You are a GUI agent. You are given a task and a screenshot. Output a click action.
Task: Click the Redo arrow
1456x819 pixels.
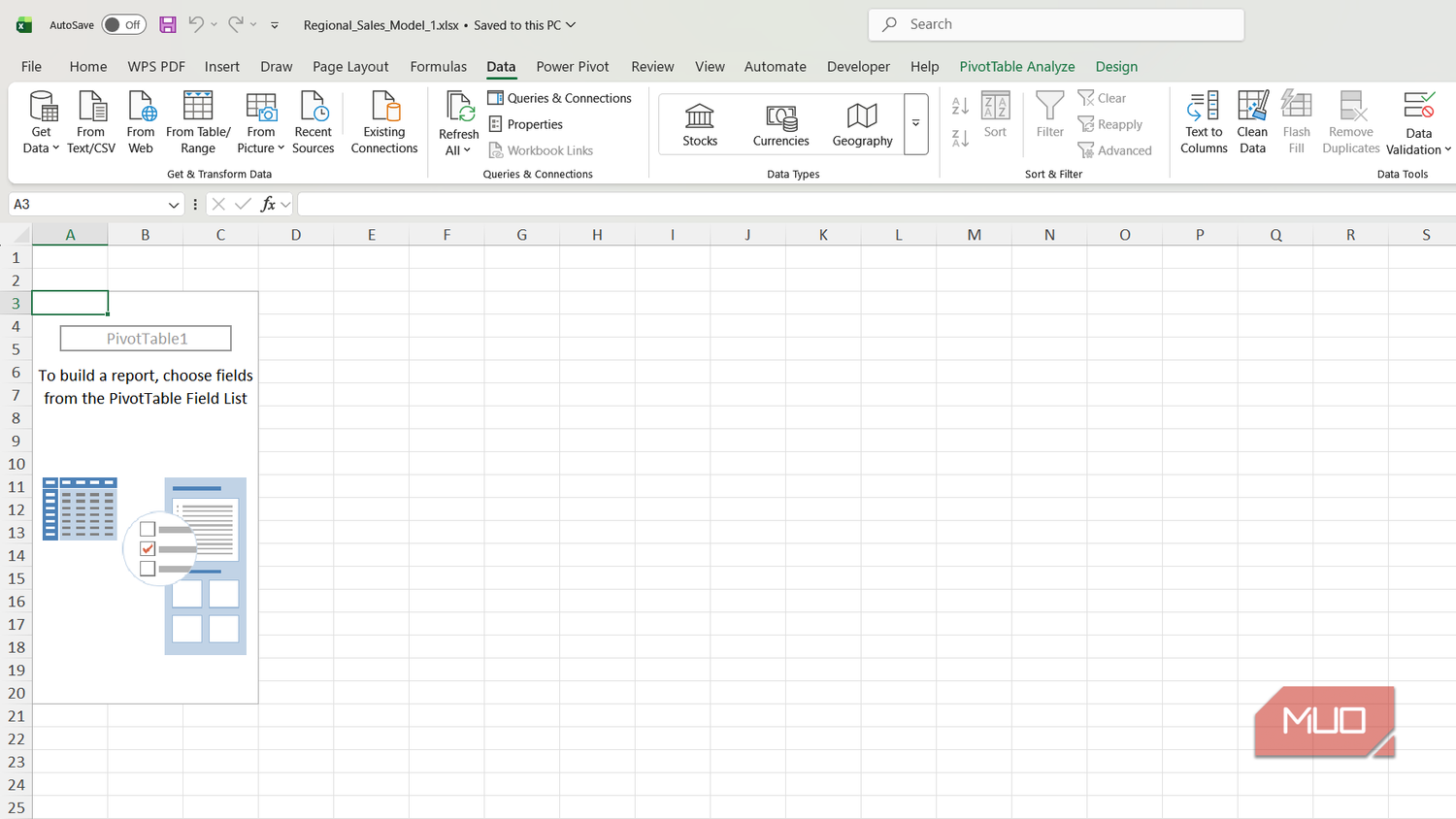(235, 24)
